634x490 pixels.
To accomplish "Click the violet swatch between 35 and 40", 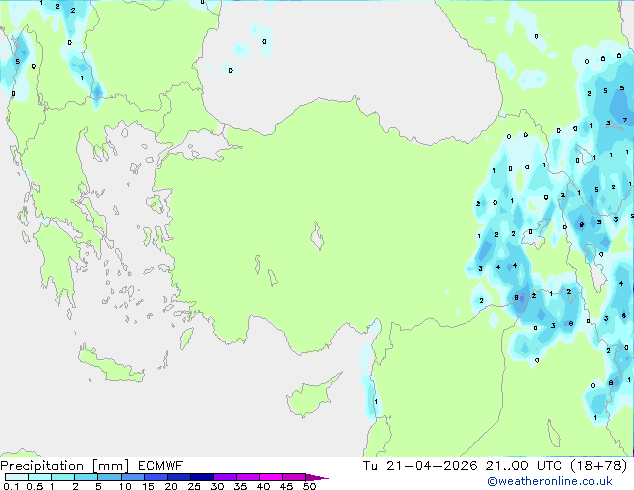I will coord(247,477).
